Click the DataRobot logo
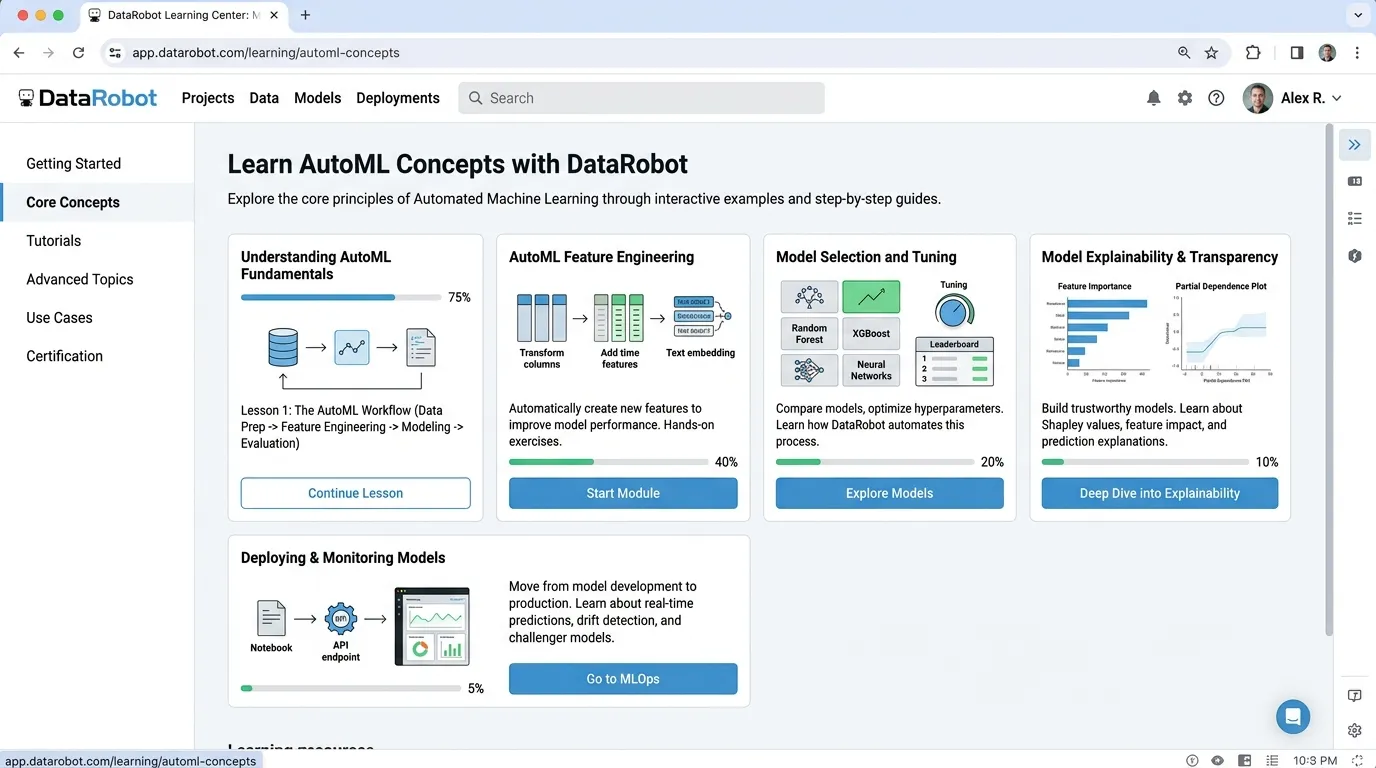Image resolution: width=1376 pixels, height=768 pixels. point(88,98)
